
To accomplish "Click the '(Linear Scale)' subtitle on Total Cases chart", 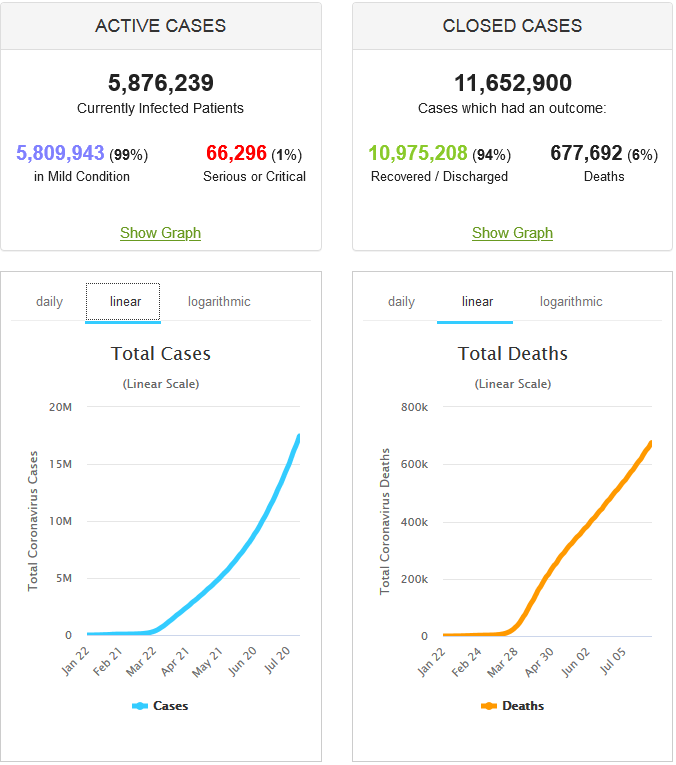I will (x=161, y=384).
